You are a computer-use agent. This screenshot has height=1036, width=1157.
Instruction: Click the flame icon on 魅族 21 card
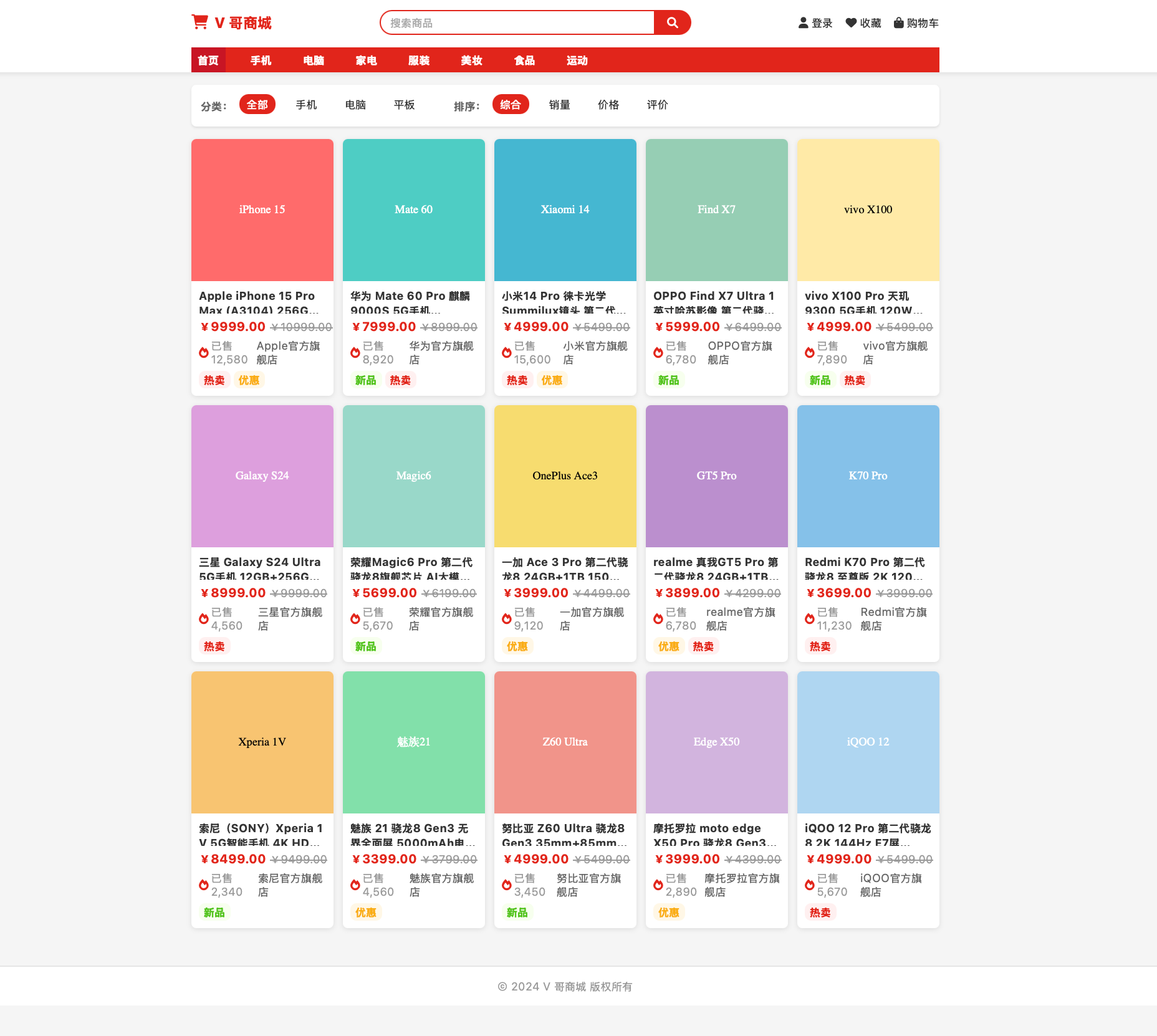pos(355,885)
